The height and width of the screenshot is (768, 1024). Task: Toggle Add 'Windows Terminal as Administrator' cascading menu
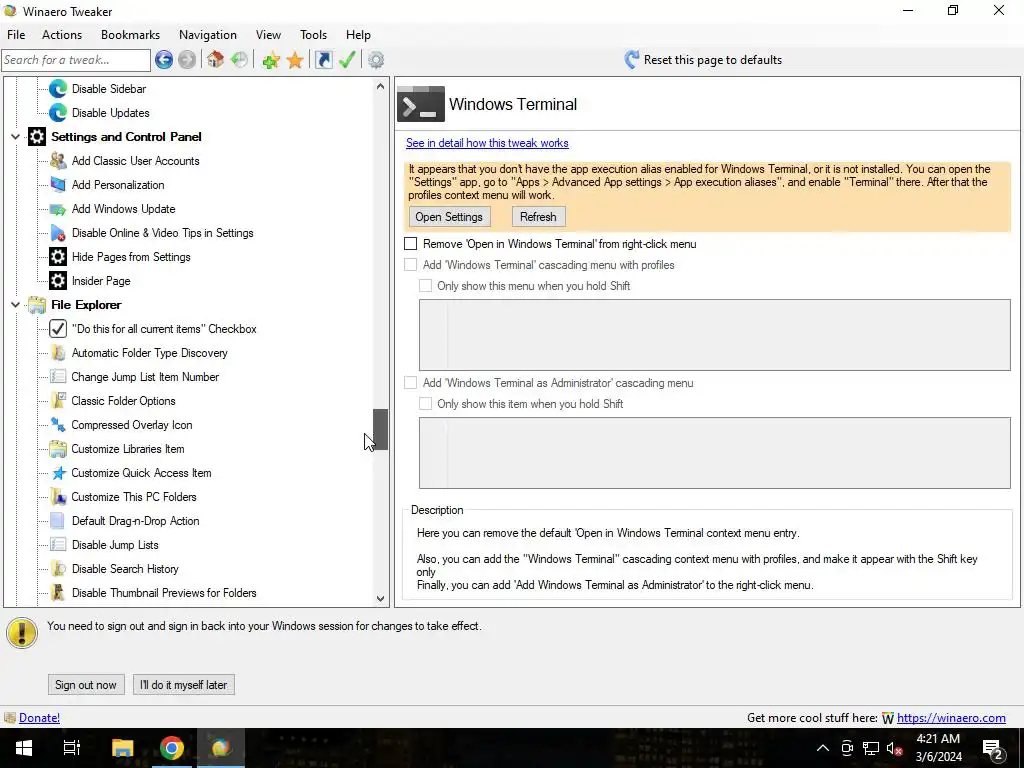(x=411, y=383)
